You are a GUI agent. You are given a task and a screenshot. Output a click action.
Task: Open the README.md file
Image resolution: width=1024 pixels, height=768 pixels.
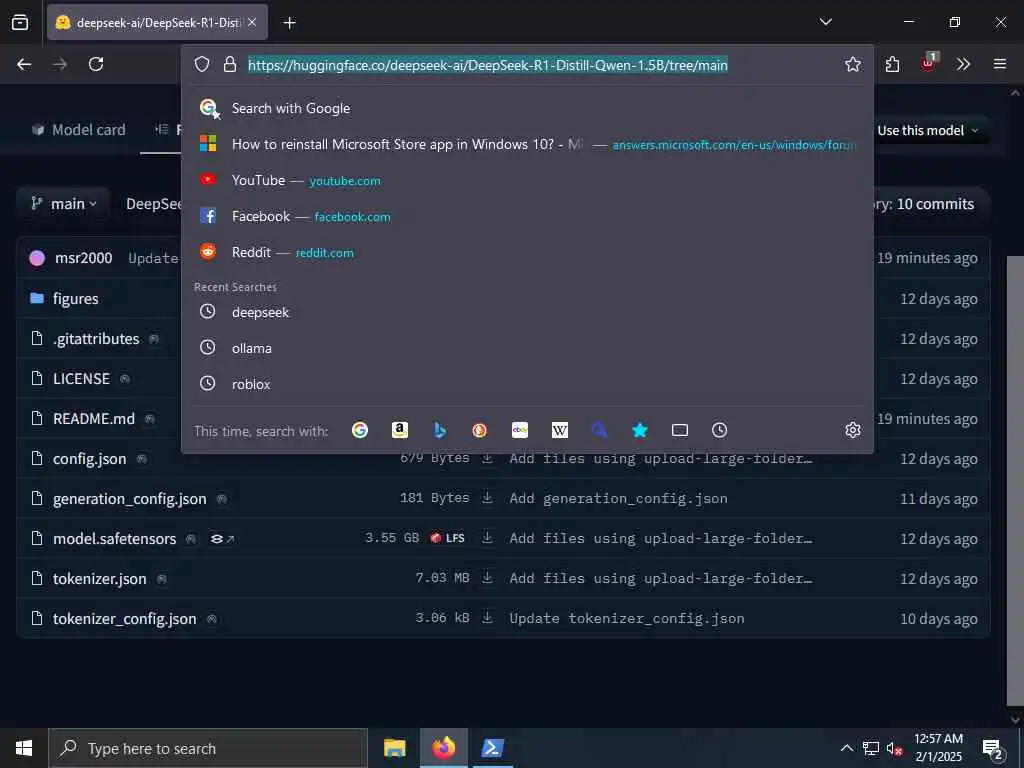(93, 419)
